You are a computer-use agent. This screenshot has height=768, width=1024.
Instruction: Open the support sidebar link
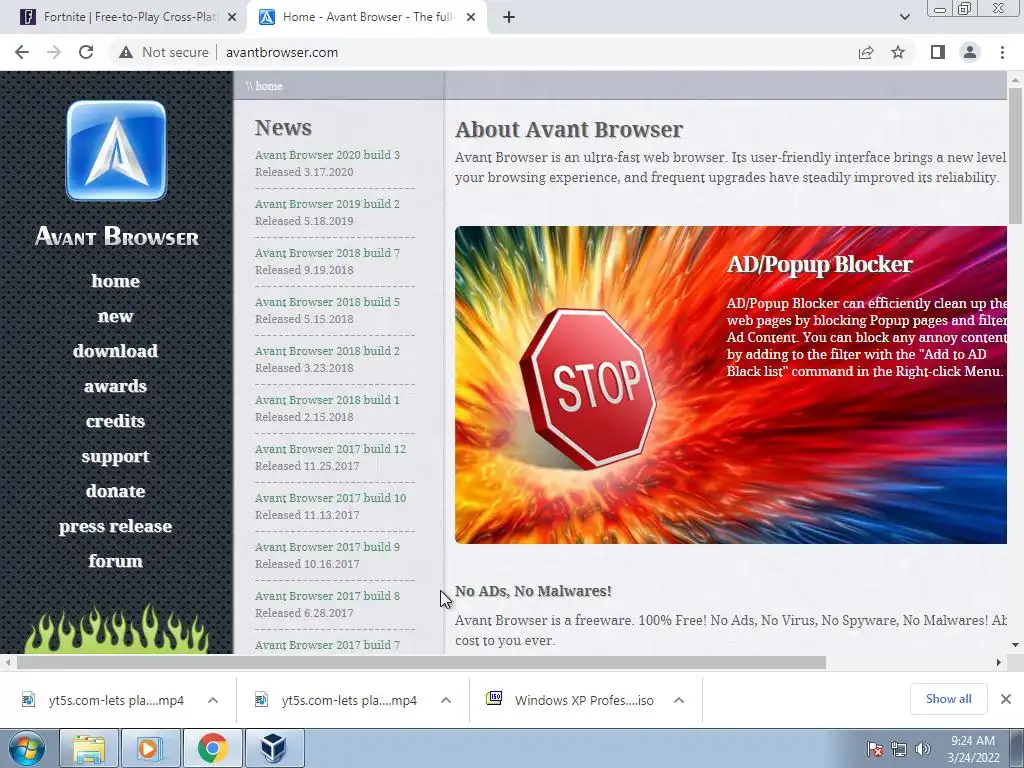pos(116,456)
